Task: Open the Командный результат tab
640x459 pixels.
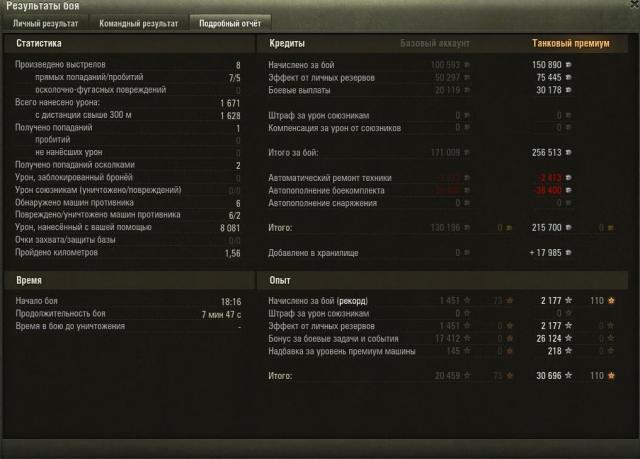Action: (x=138, y=24)
